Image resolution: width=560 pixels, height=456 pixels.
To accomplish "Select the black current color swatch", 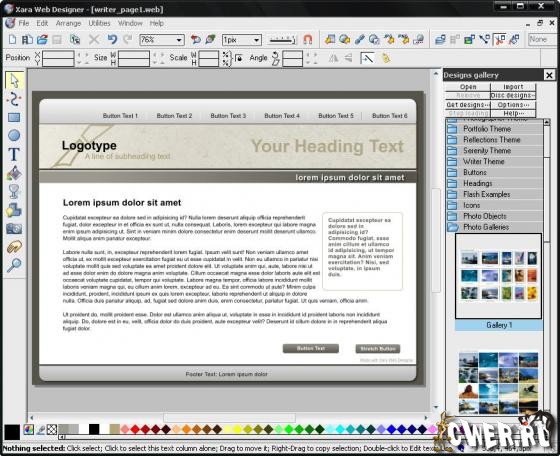I will pyautogui.click(x=12, y=432).
